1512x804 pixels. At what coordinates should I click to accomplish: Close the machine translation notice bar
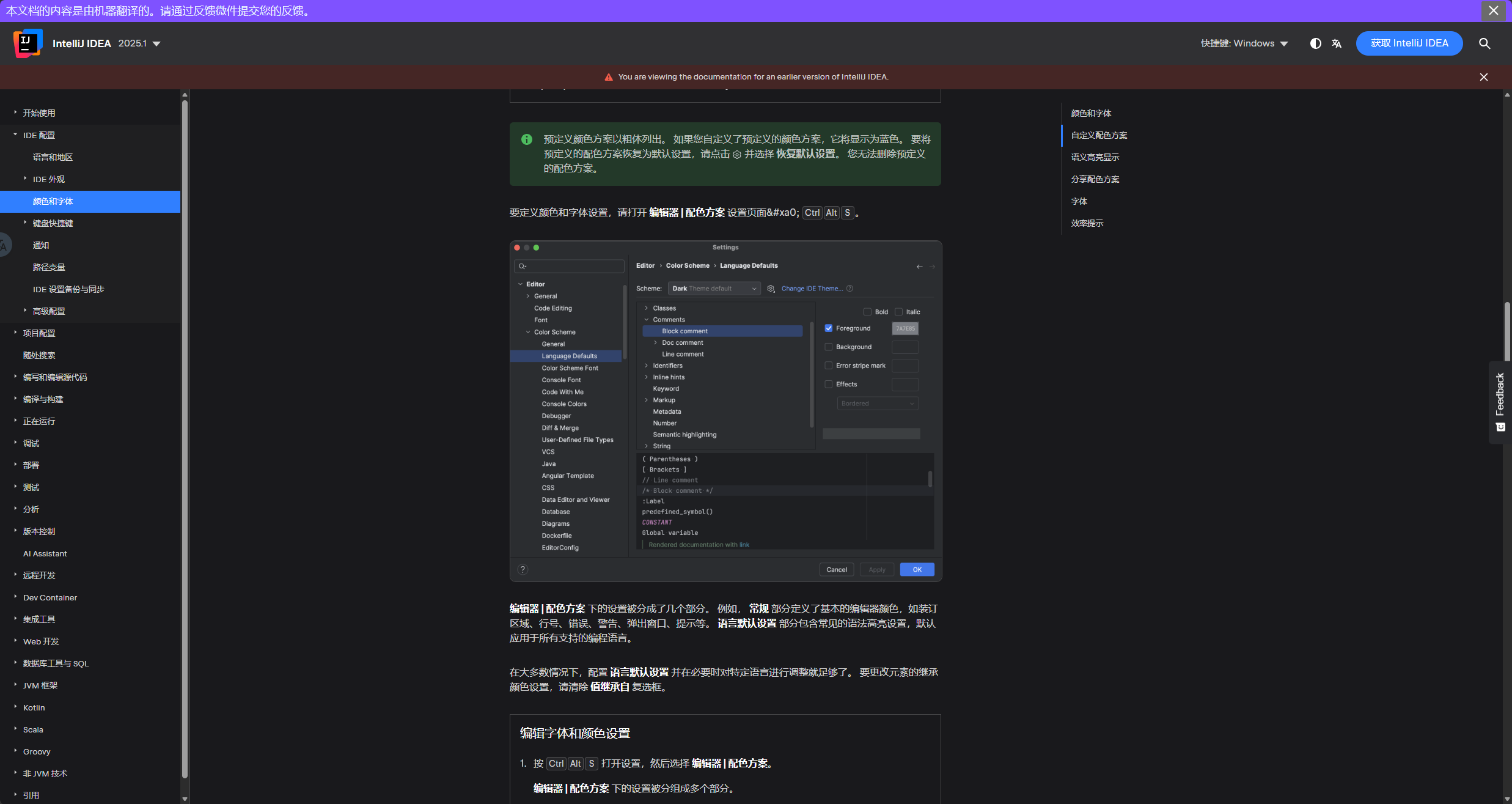tap(1494, 10)
